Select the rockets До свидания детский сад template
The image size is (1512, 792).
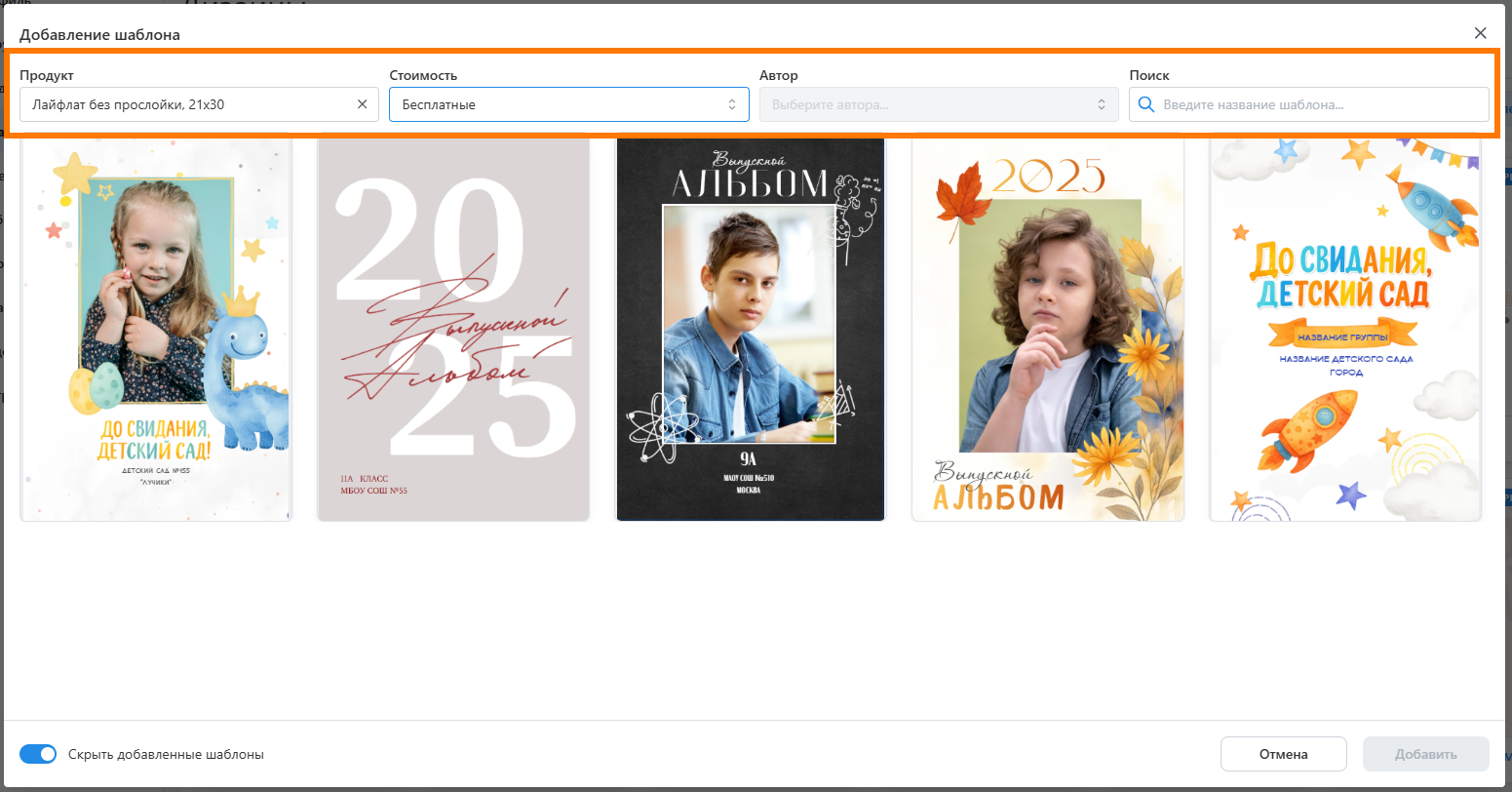point(1344,329)
